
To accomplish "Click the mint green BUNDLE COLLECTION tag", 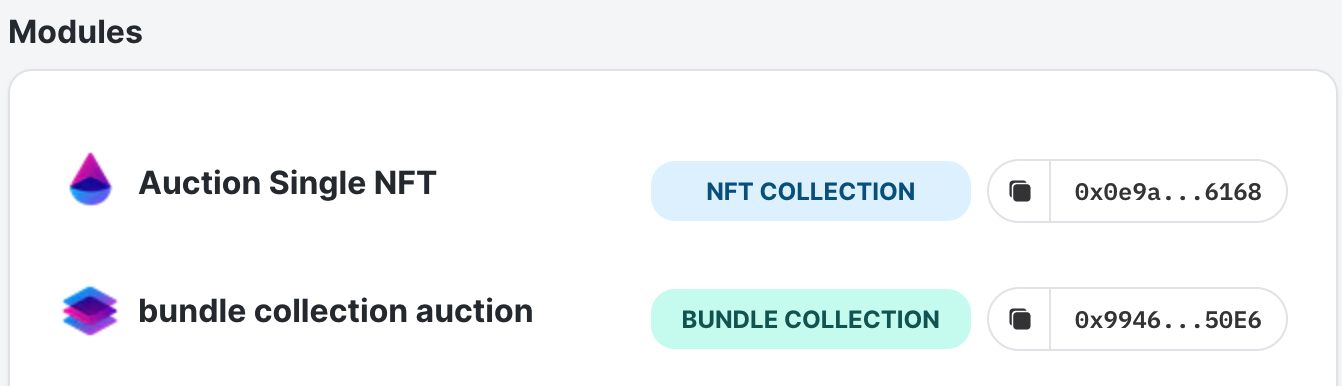I will [811, 320].
